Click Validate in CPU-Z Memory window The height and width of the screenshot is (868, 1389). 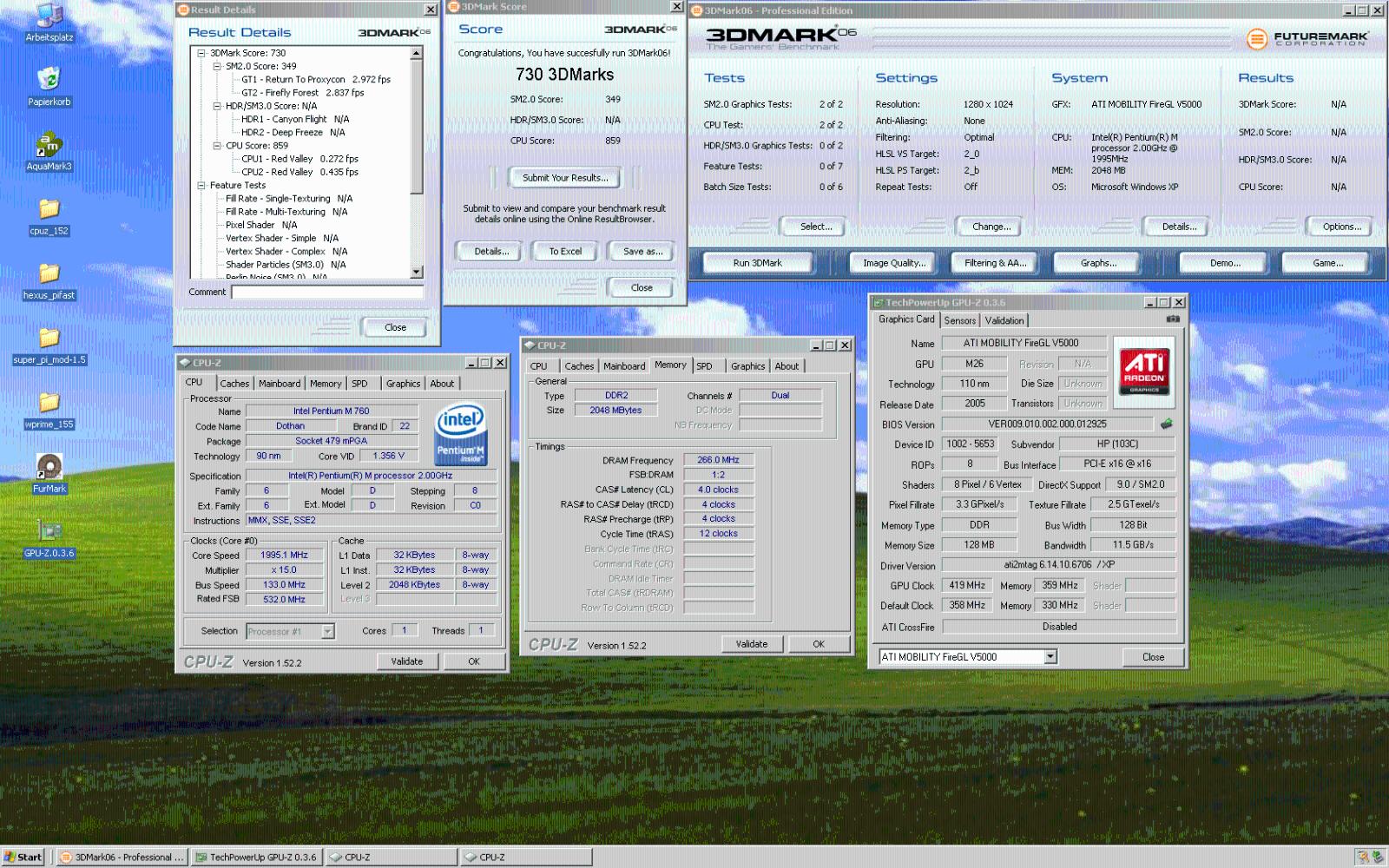click(751, 644)
